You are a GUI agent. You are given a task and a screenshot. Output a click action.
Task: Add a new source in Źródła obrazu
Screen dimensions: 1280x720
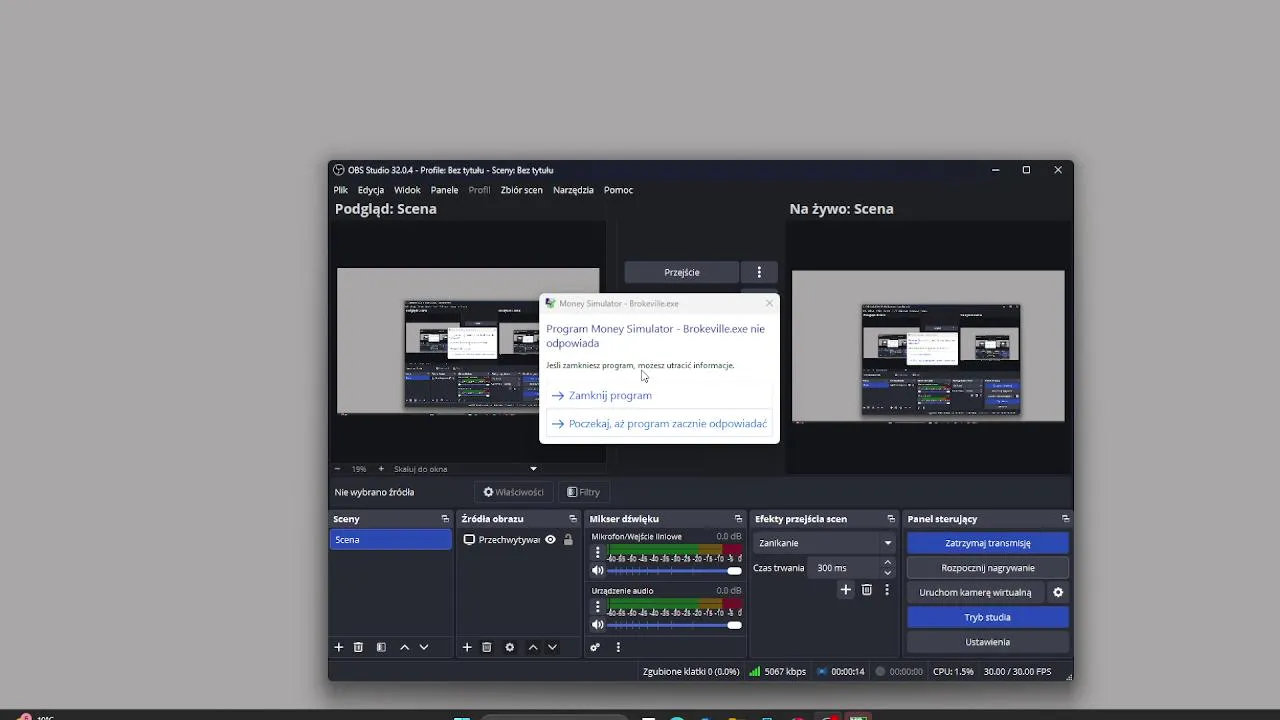(467, 647)
